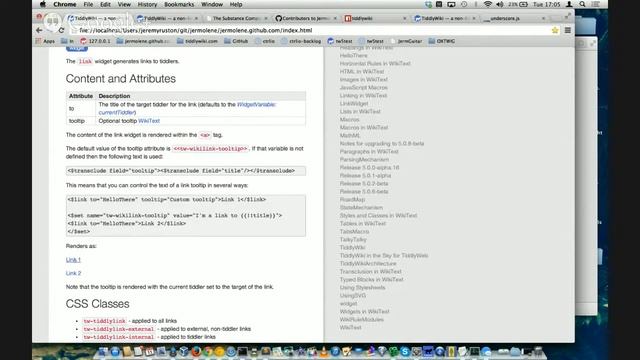The width and height of the screenshot is (640, 360).
Task: Open the Window menu
Action: [212, 4]
